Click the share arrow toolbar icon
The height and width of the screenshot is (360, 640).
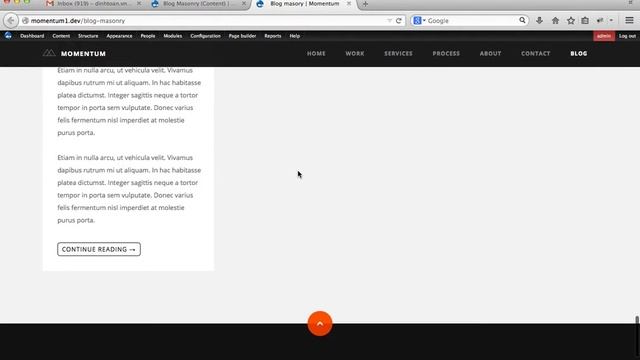pos(600,20)
